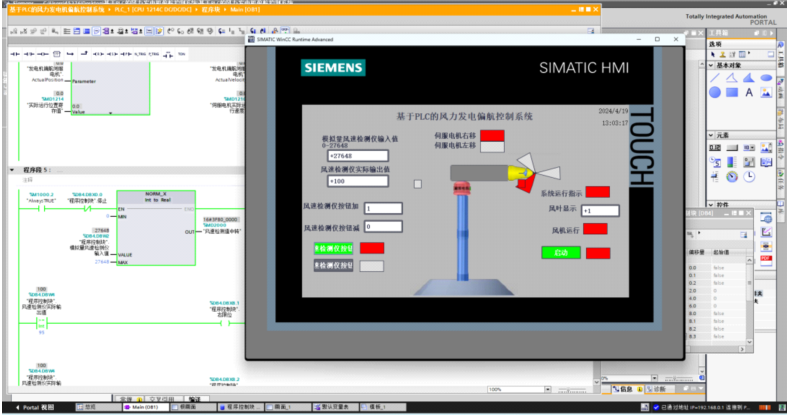Insert a normally closed contact in ladder
Screen dimensions: 787x415
(x=29, y=54)
